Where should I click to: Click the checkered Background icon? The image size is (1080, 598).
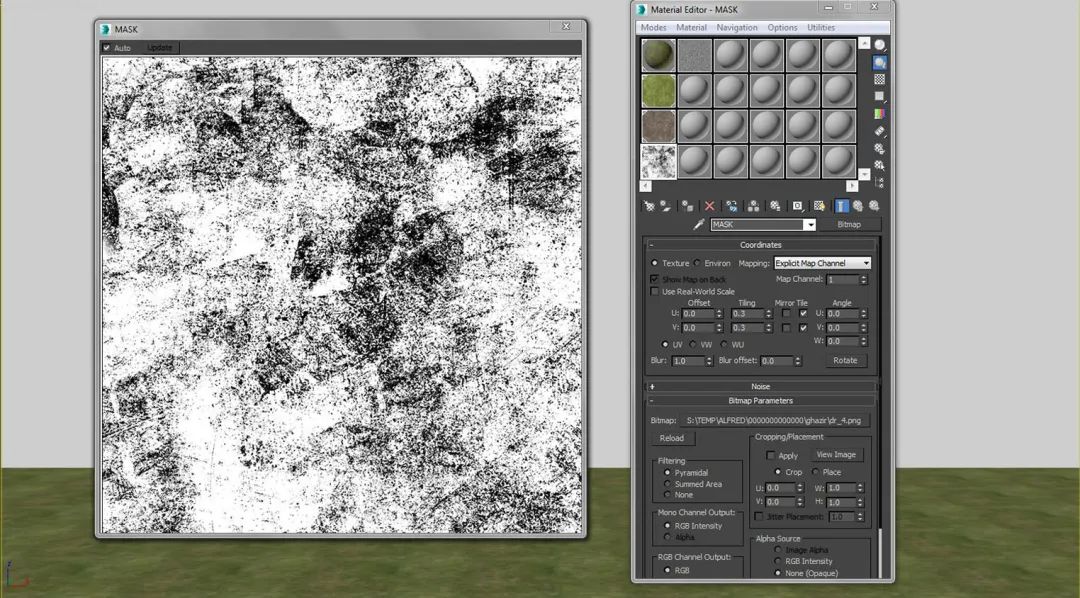click(879, 79)
